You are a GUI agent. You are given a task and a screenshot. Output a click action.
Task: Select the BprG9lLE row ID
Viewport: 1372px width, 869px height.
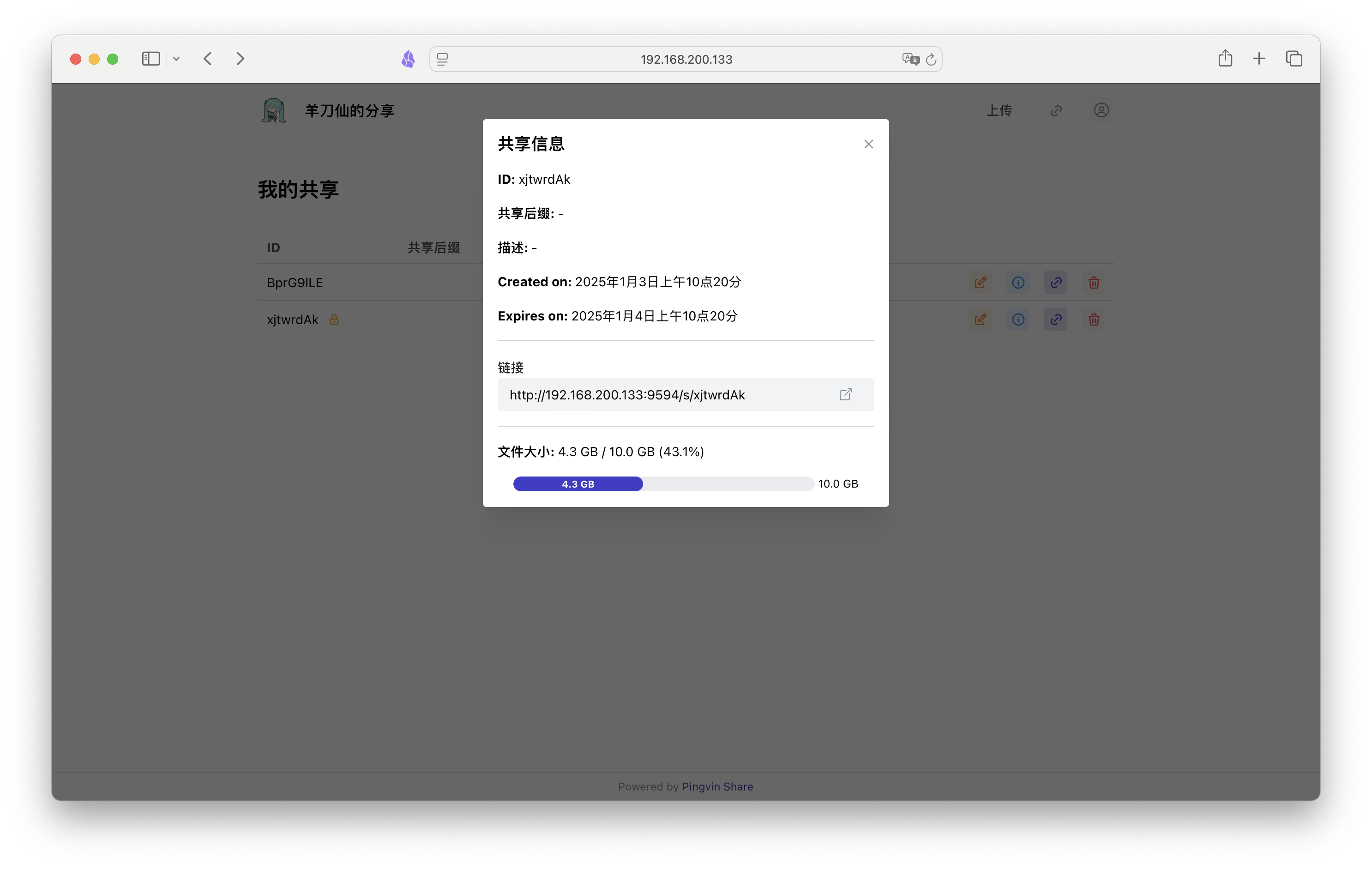(x=295, y=283)
